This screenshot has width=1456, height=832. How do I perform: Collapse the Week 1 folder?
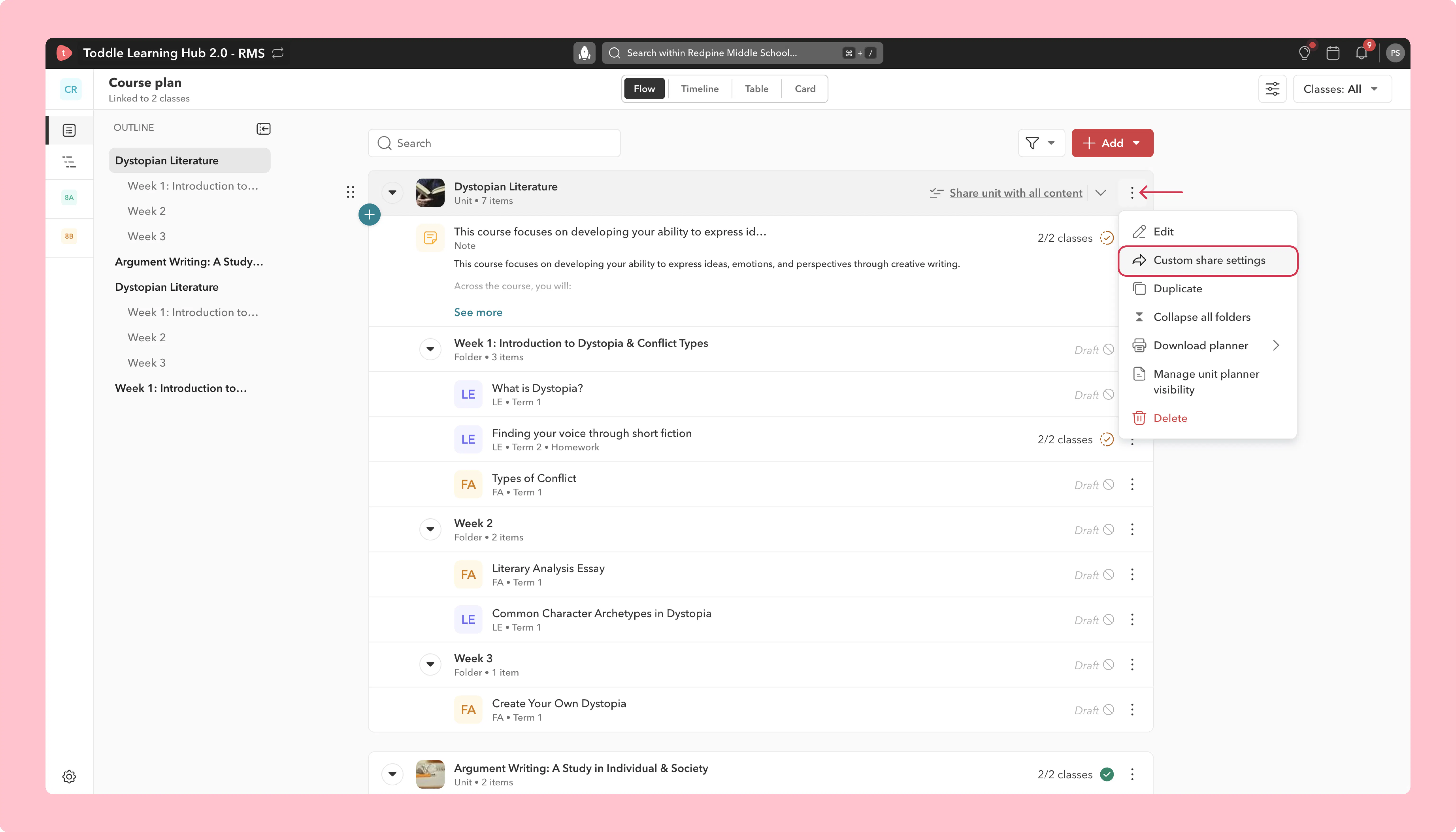pos(430,349)
